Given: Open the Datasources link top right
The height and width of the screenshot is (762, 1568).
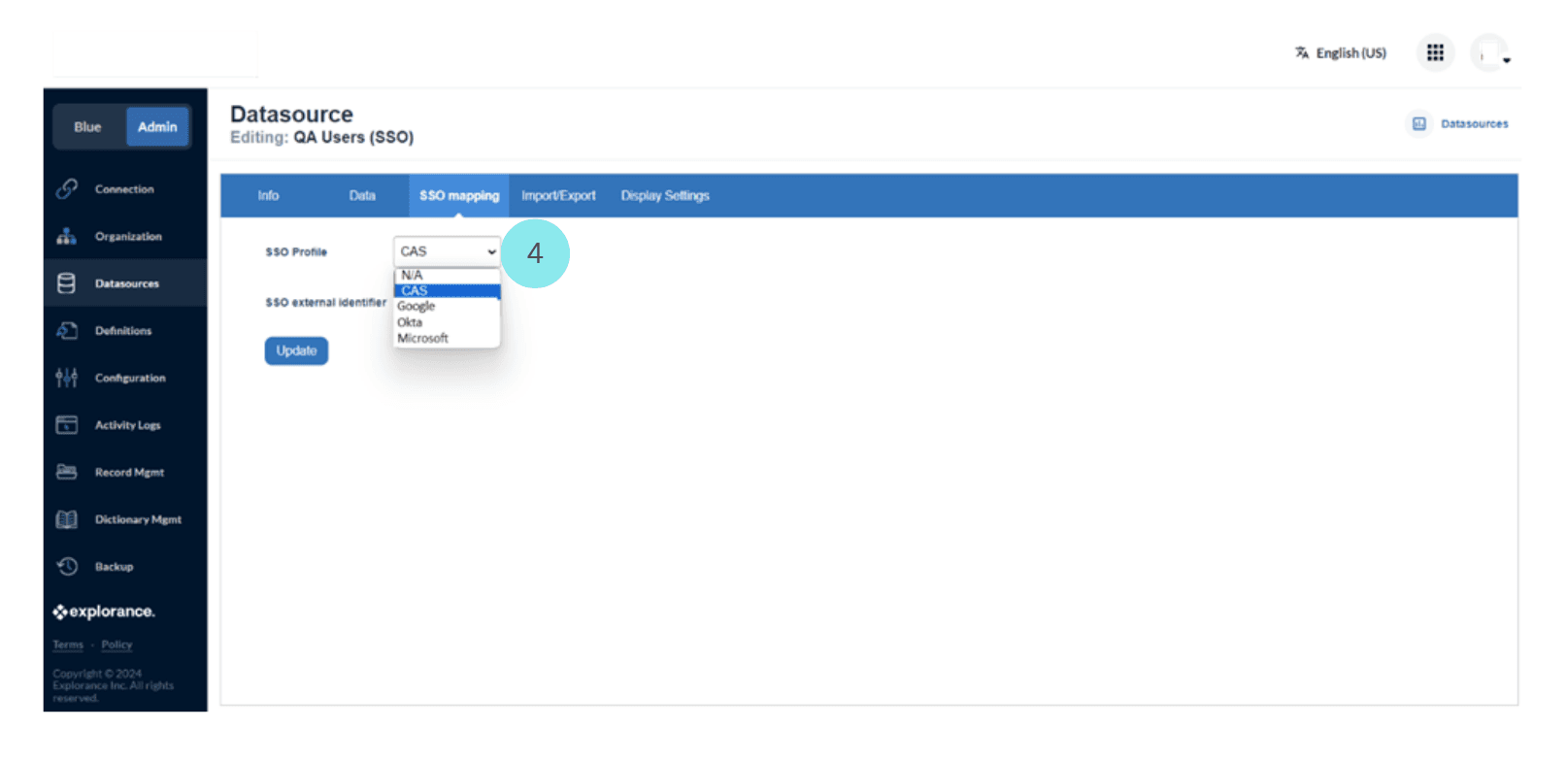Looking at the screenshot, I should (1474, 123).
